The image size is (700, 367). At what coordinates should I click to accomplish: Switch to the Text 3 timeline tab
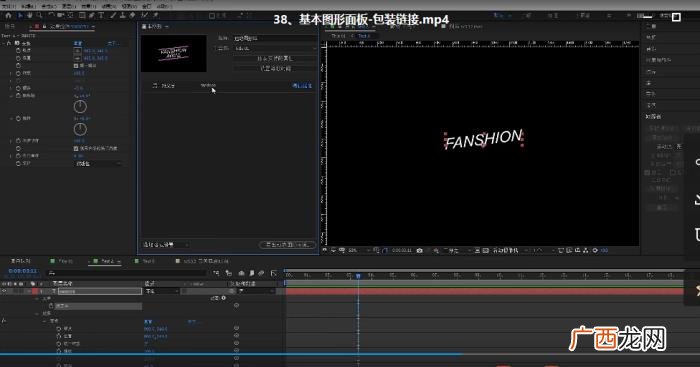(x=148, y=261)
